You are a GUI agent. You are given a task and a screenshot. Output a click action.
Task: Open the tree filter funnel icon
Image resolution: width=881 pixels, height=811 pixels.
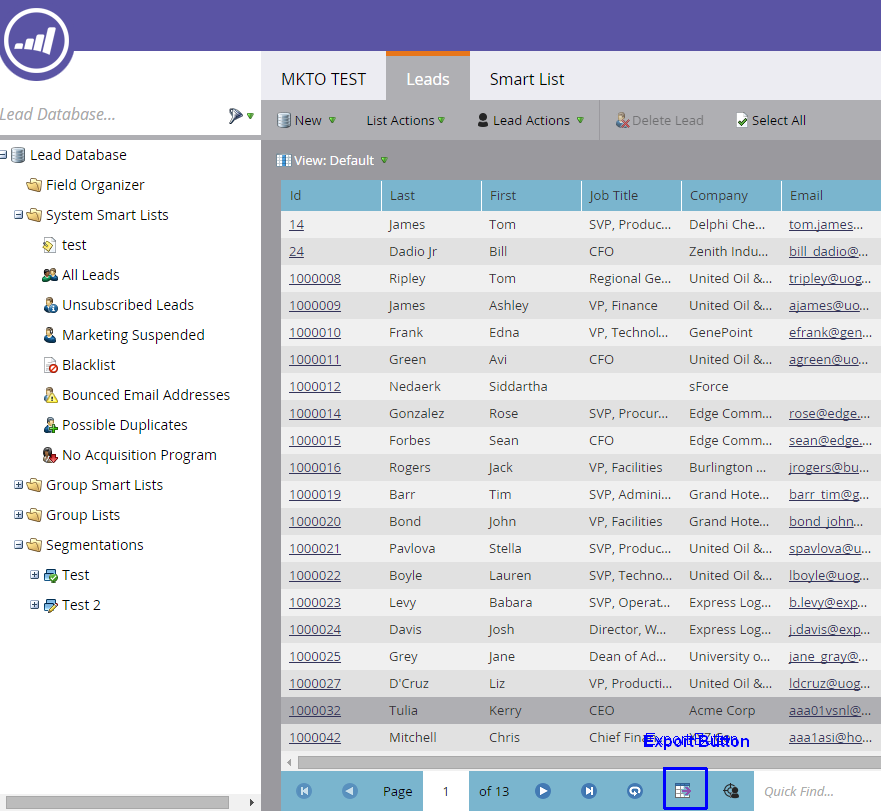(236, 115)
